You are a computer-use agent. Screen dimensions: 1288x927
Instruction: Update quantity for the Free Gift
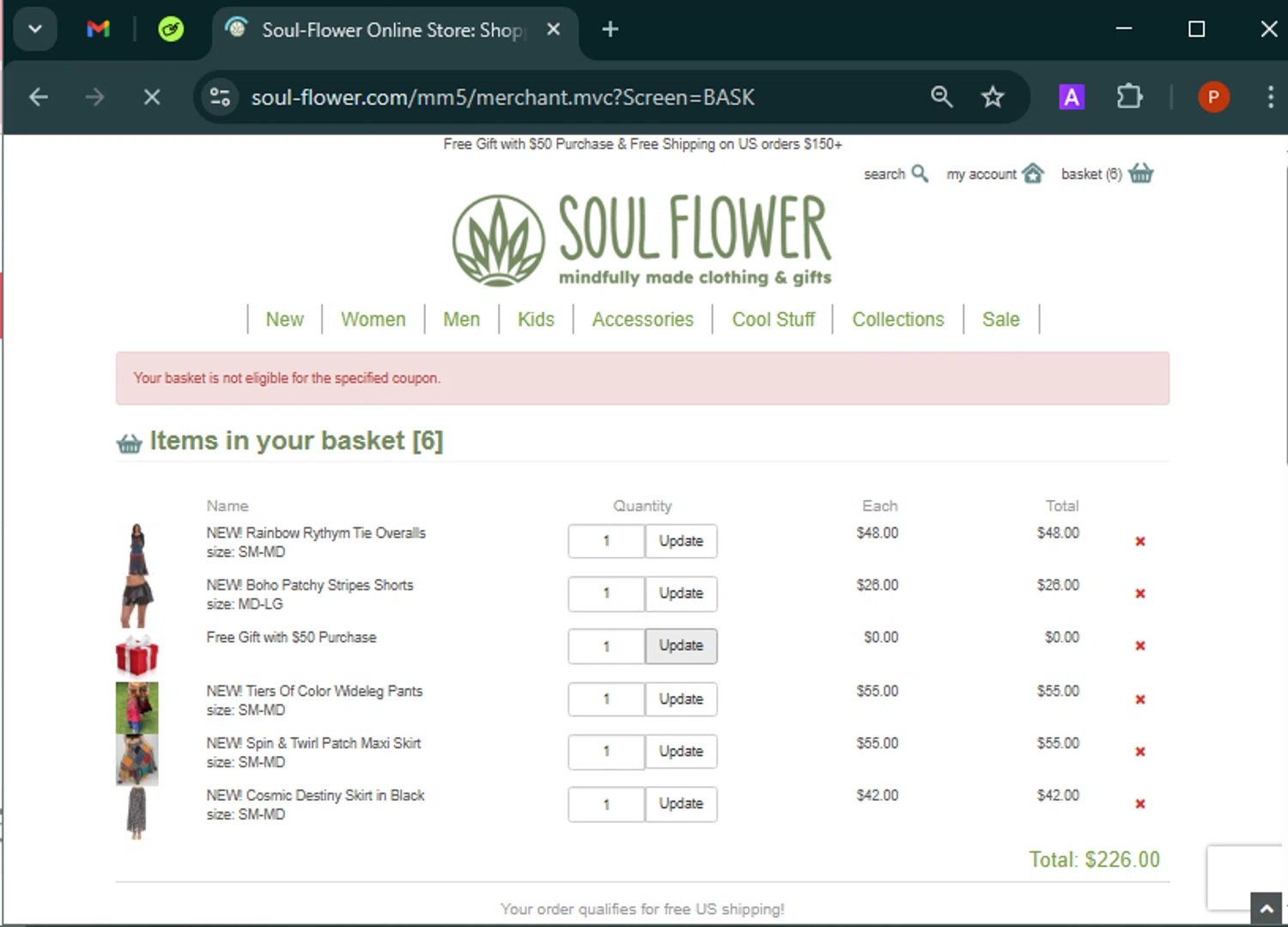coord(681,646)
